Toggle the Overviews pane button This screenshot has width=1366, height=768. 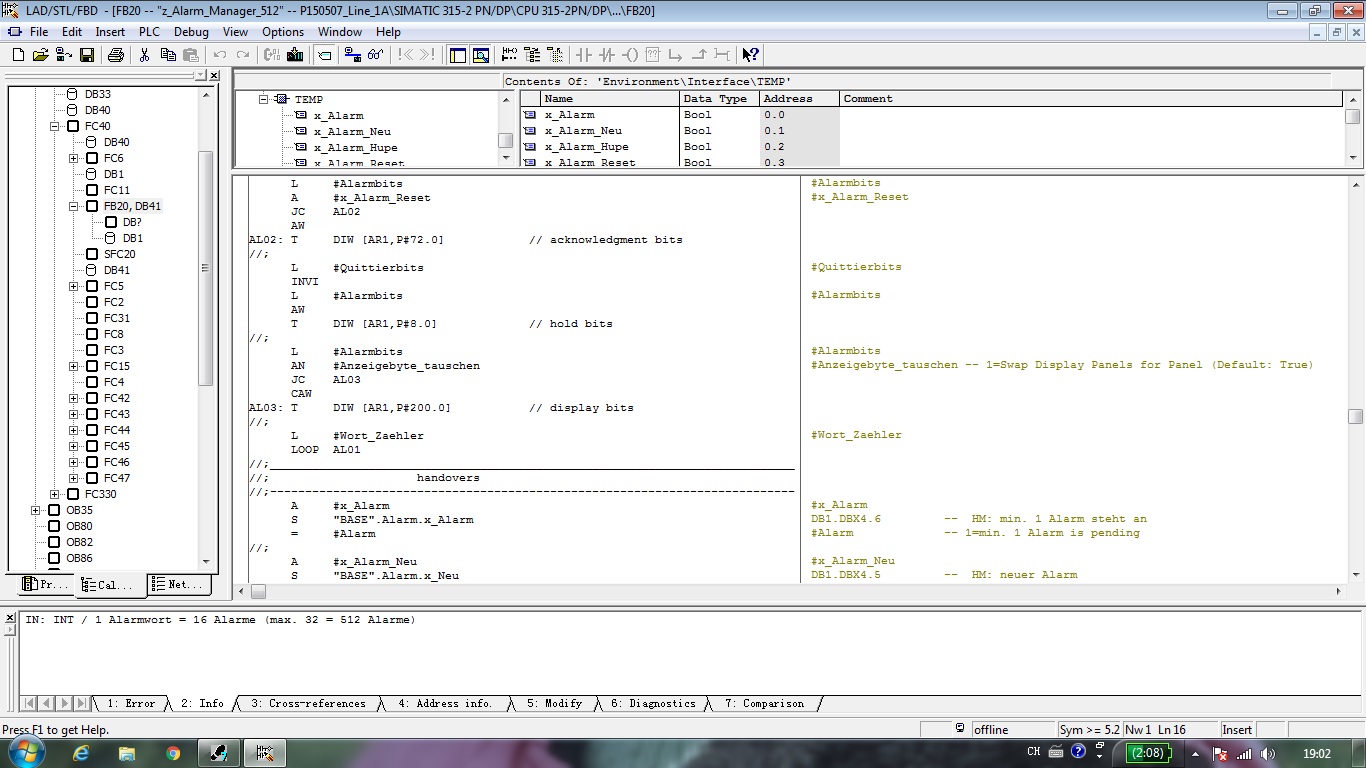(457, 55)
